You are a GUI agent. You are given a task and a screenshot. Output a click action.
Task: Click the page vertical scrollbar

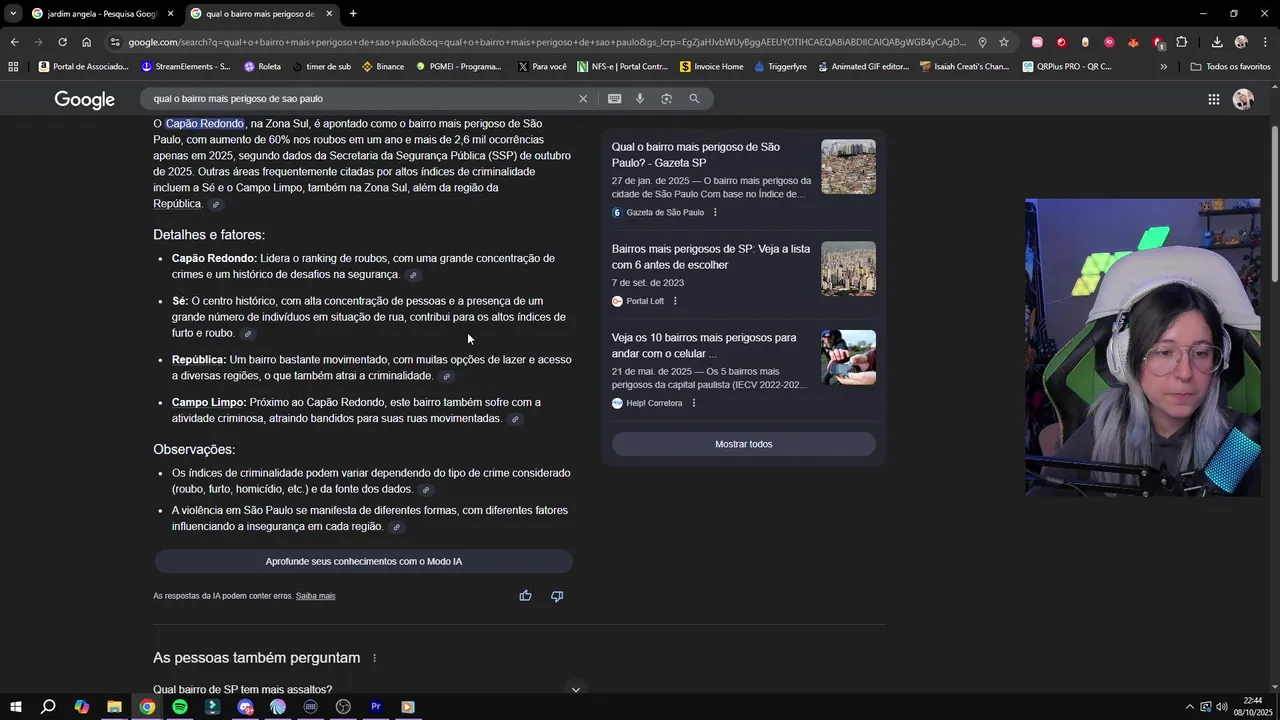click(x=1274, y=204)
